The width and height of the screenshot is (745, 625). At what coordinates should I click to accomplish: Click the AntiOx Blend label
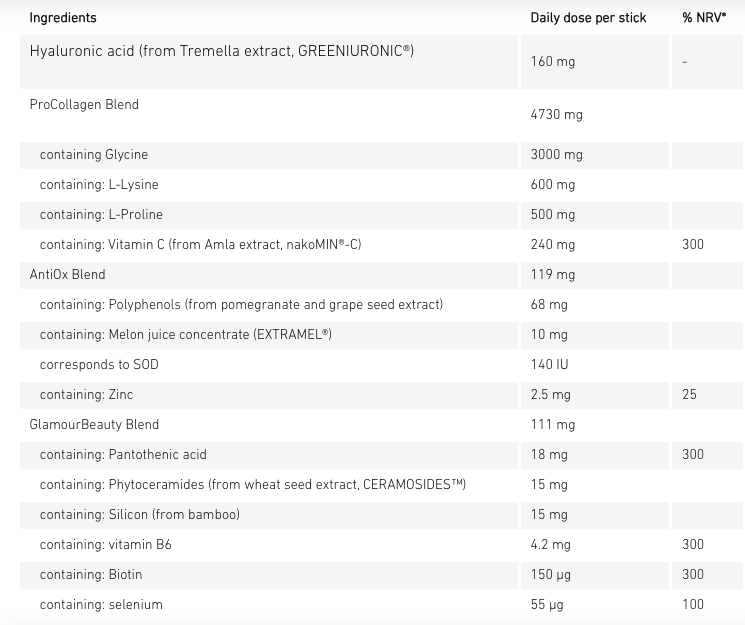(67, 275)
